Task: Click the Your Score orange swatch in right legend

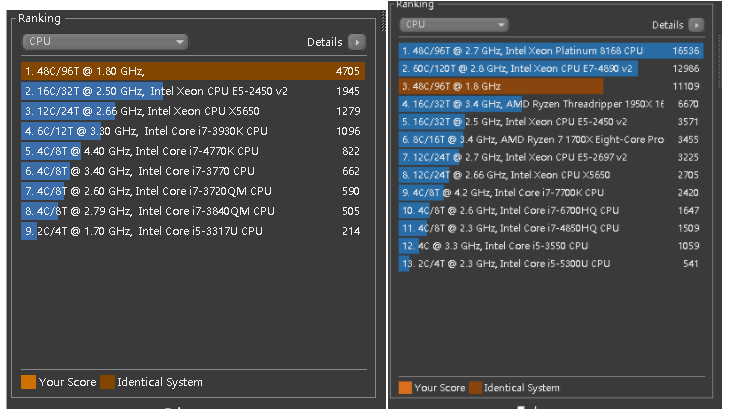Action: pyautogui.click(x=405, y=388)
